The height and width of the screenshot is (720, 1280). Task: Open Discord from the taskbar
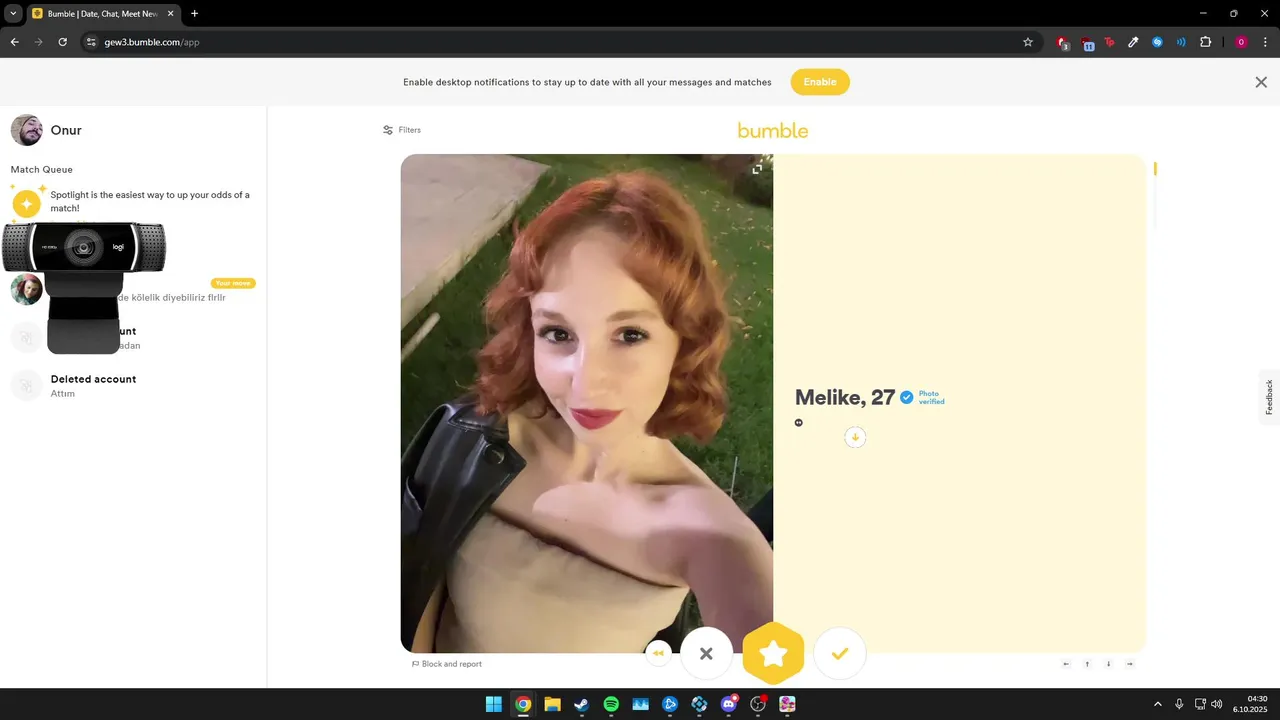coord(729,704)
